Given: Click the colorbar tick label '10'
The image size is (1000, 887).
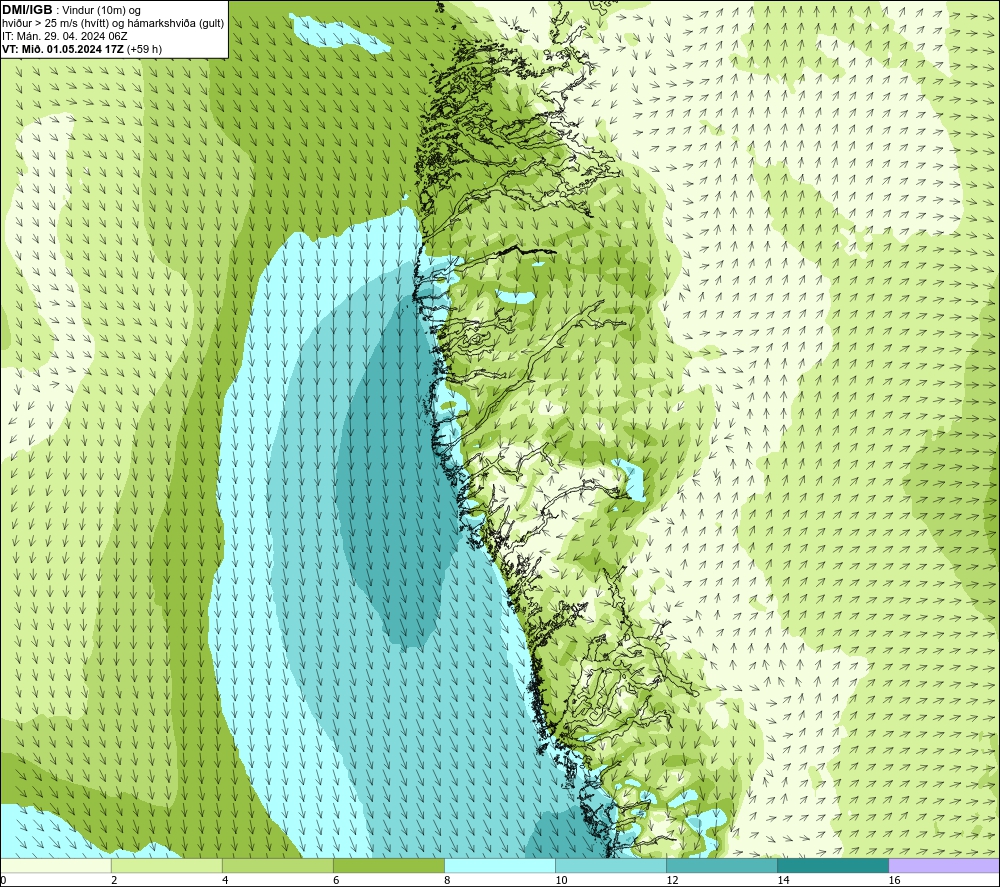Looking at the screenshot, I should [x=561, y=880].
